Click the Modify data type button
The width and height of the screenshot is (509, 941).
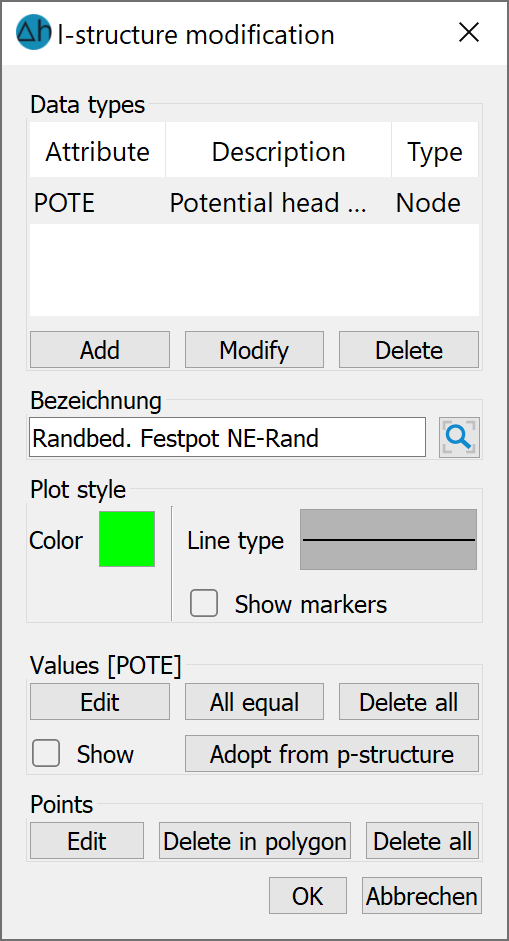point(254,349)
